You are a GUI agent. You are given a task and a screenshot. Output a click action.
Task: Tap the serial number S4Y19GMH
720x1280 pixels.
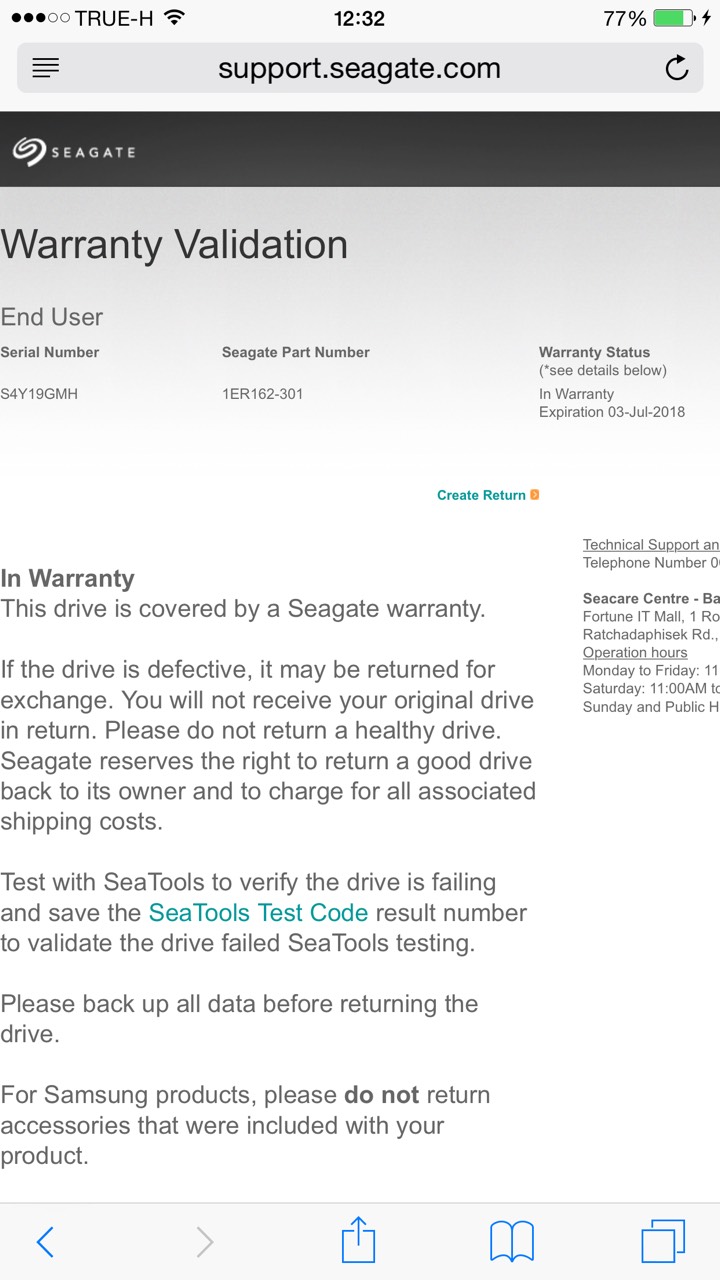coord(39,394)
